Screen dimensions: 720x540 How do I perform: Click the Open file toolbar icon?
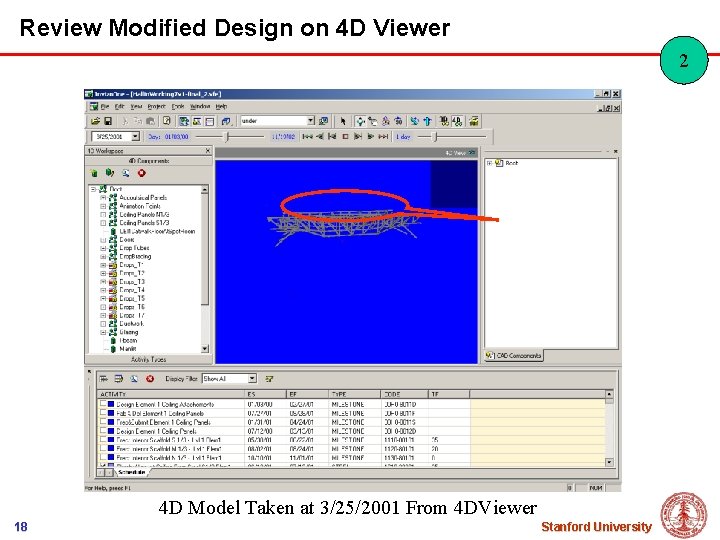click(x=95, y=121)
